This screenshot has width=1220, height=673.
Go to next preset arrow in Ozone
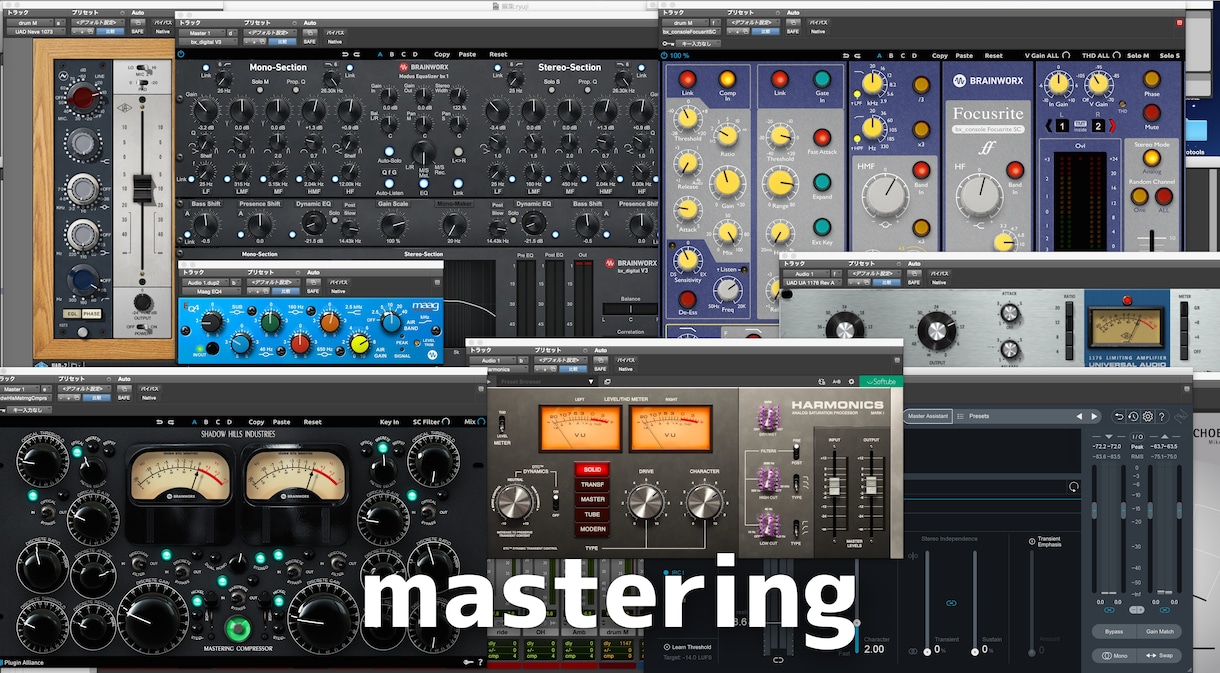coord(1094,416)
